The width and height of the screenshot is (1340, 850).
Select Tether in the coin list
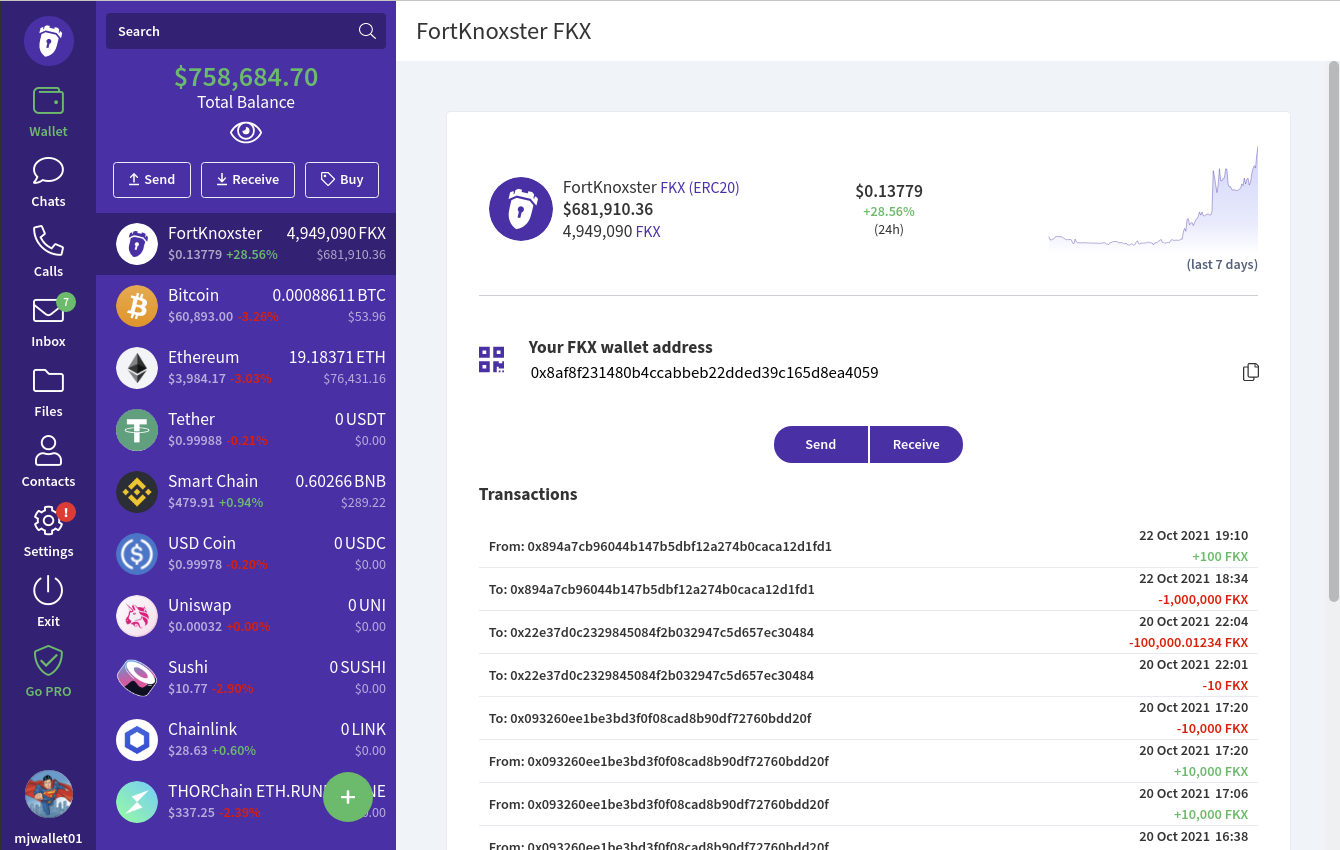[246, 429]
